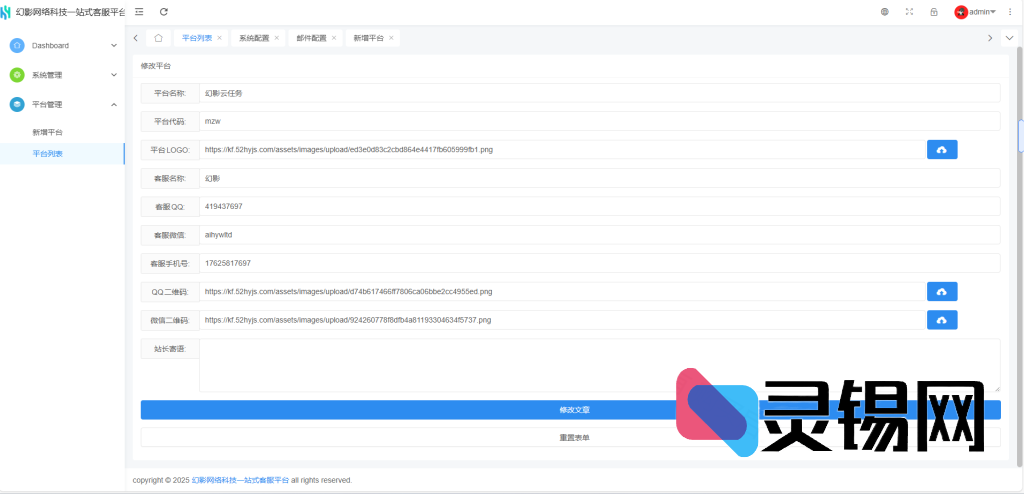This screenshot has width=1024, height=494.
Task: Click the lock screen icon
Action: click(934, 12)
